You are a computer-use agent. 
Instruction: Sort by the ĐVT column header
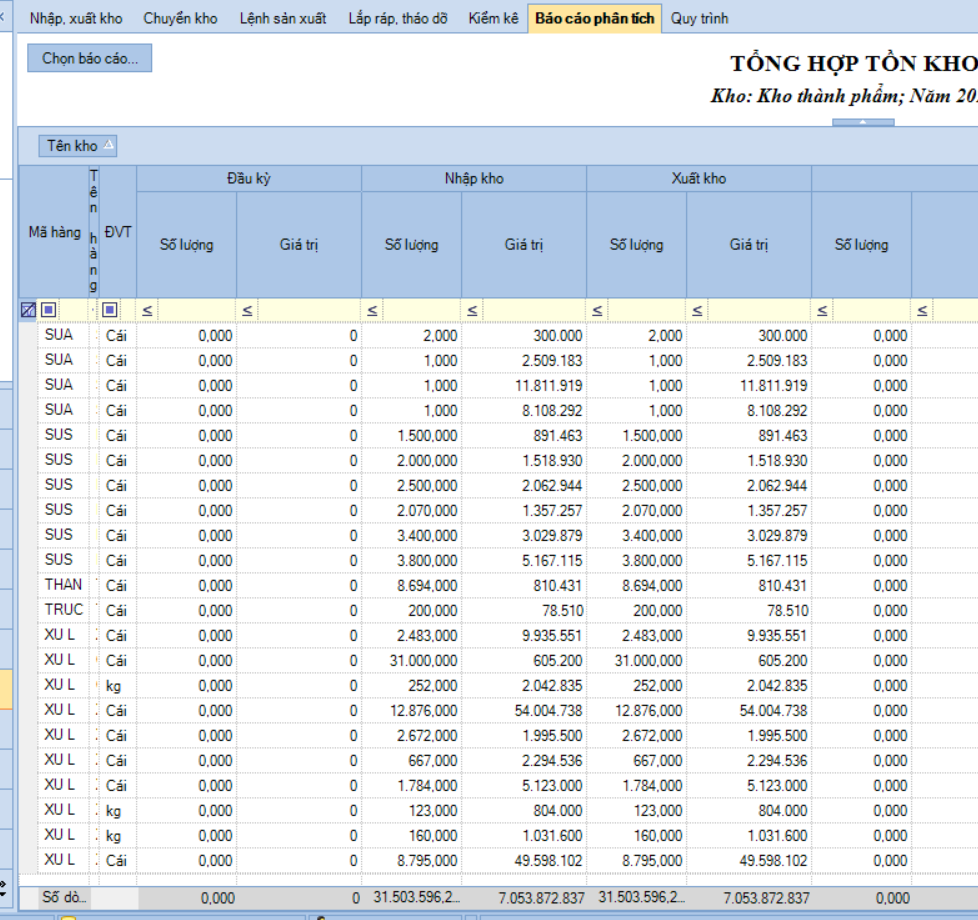(x=118, y=232)
